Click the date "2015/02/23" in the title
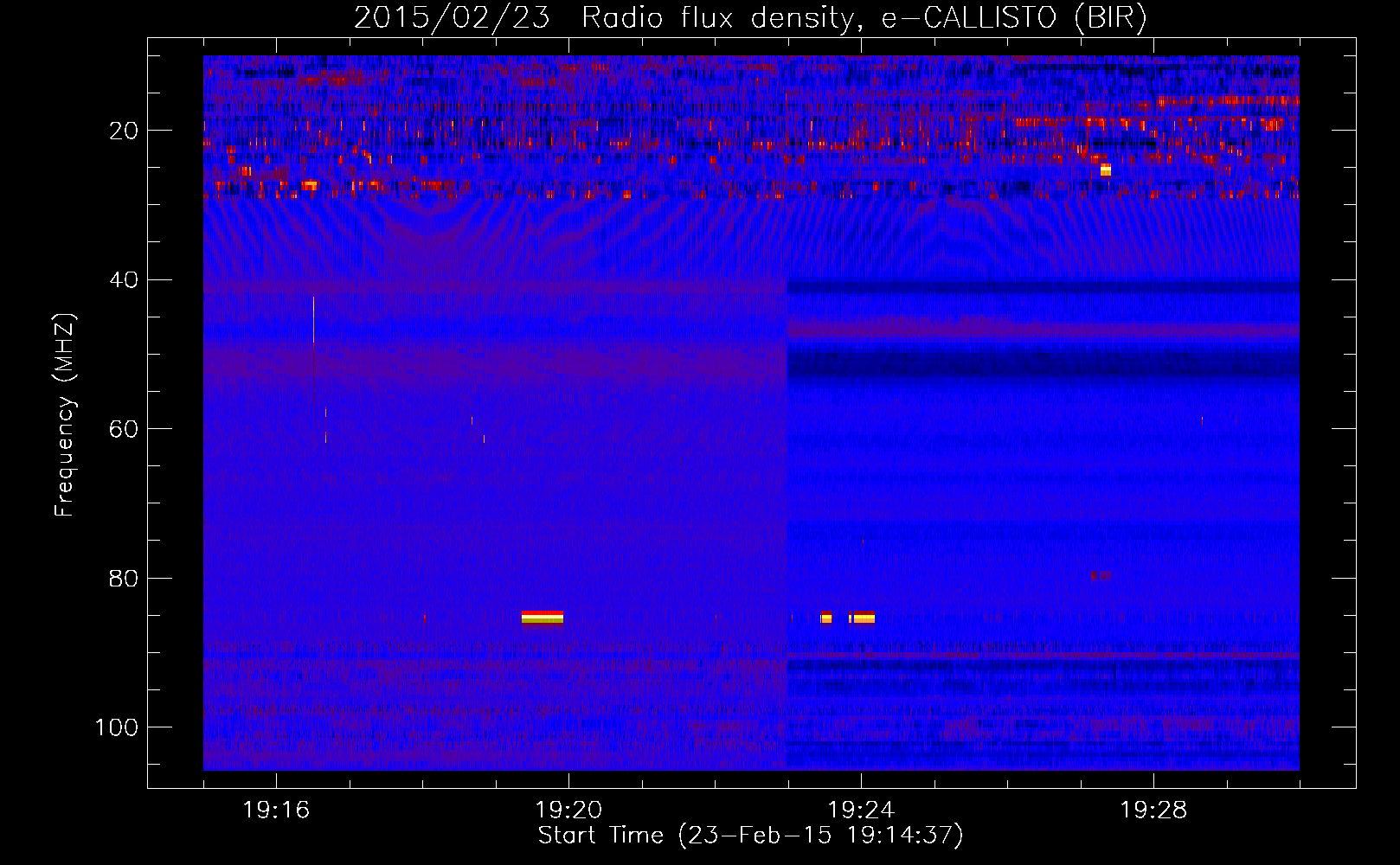 click(x=452, y=17)
